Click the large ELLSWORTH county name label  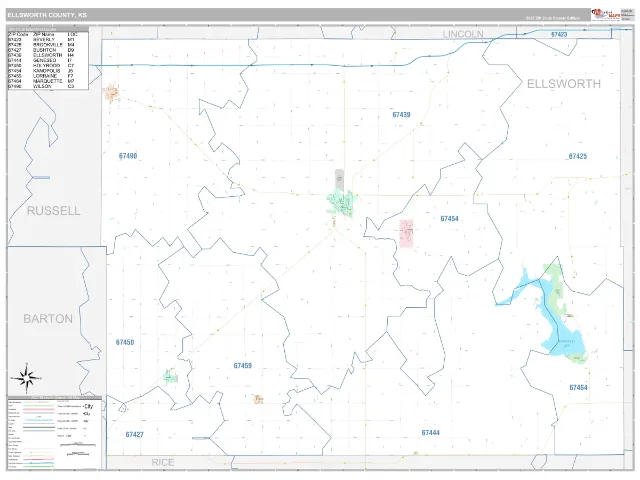coord(564,84)
